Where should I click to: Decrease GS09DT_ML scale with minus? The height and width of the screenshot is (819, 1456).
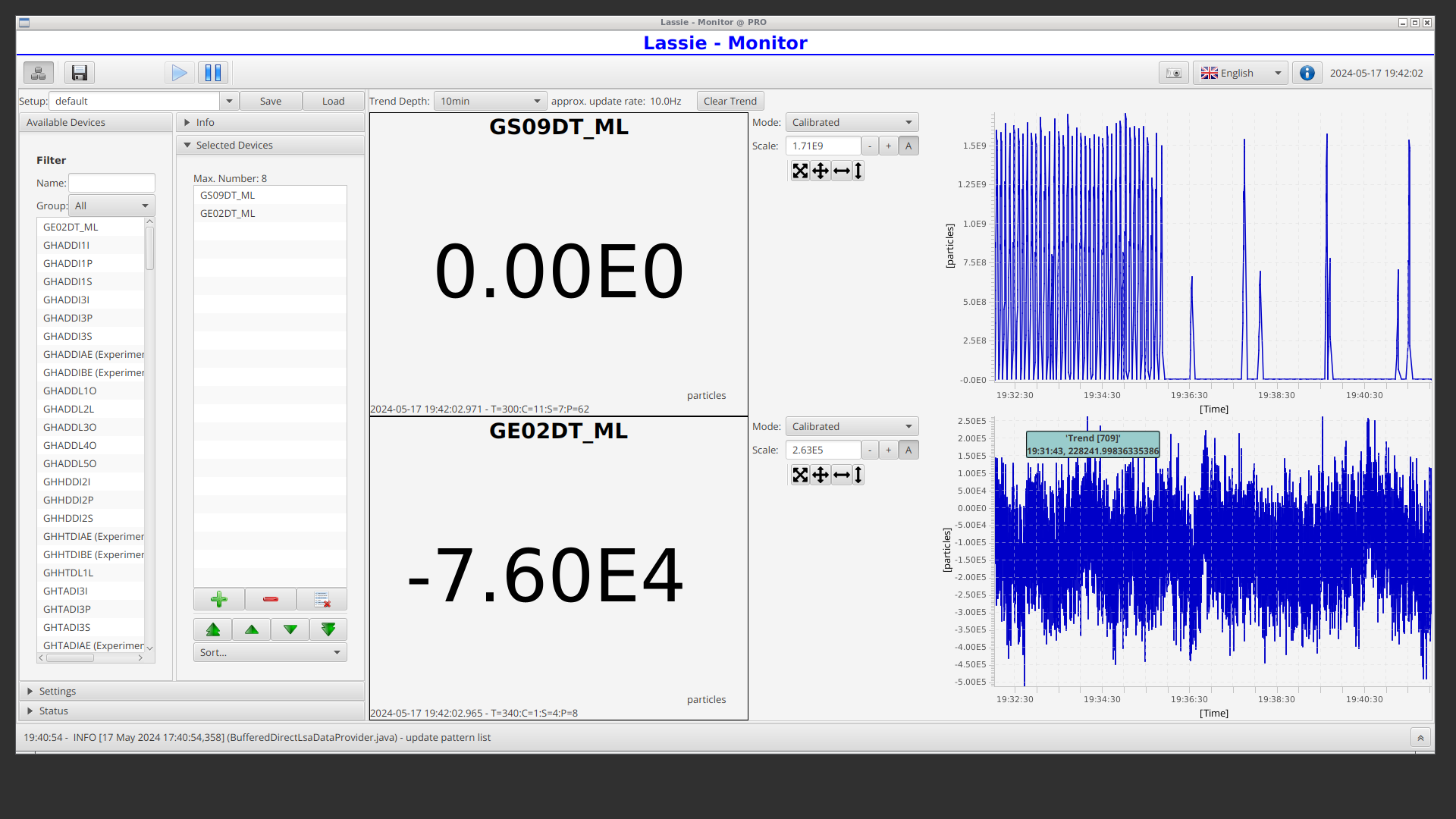(870, 146)
